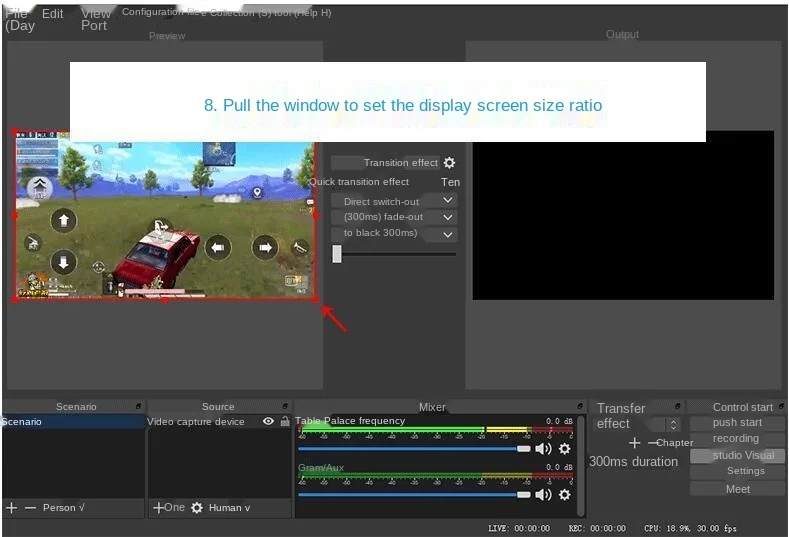Click the CPU: 18.9%, 30.00 fps text
This screenshot has height=537, width=789.
pos(690,528)
